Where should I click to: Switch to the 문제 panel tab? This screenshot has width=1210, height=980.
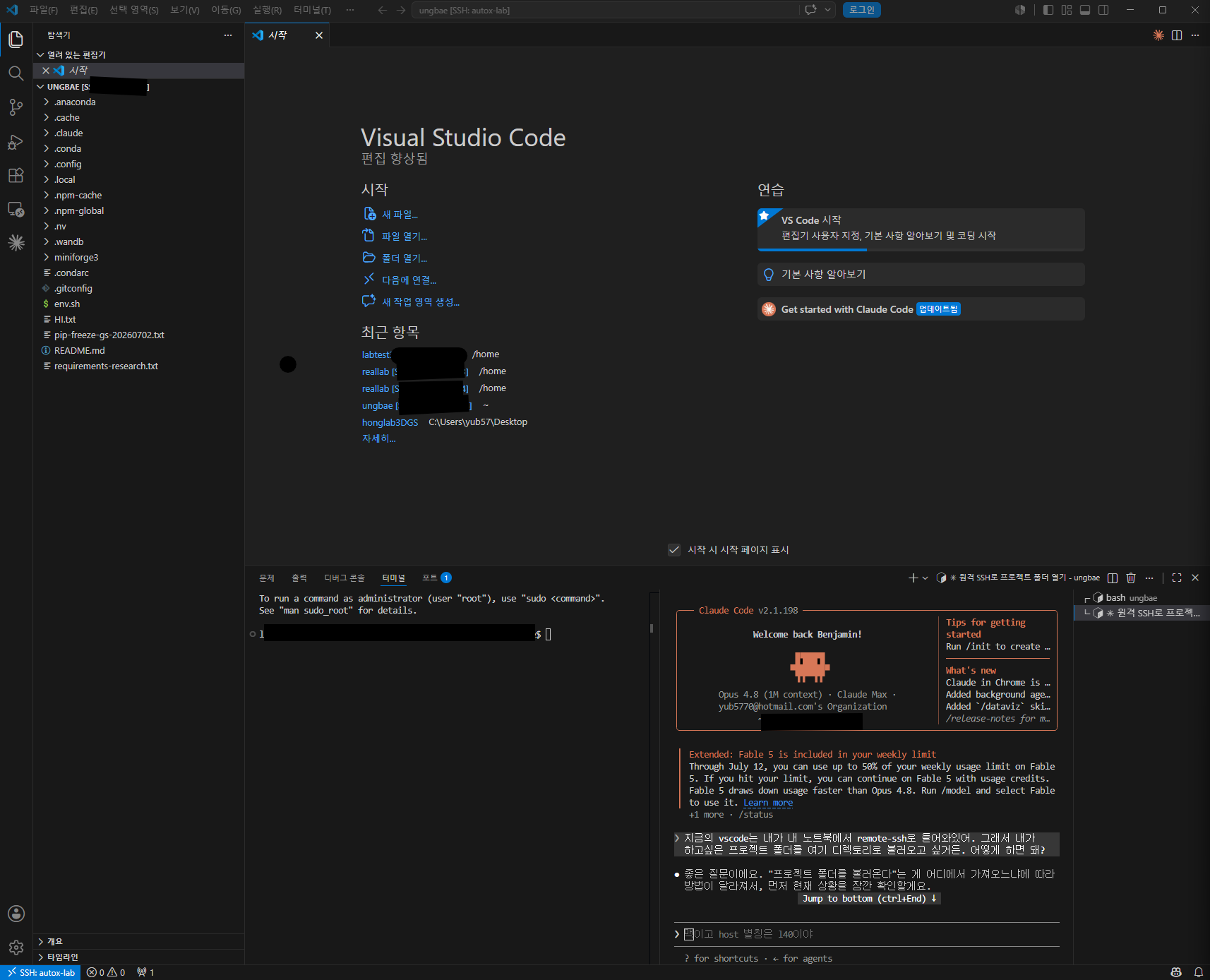267,578
